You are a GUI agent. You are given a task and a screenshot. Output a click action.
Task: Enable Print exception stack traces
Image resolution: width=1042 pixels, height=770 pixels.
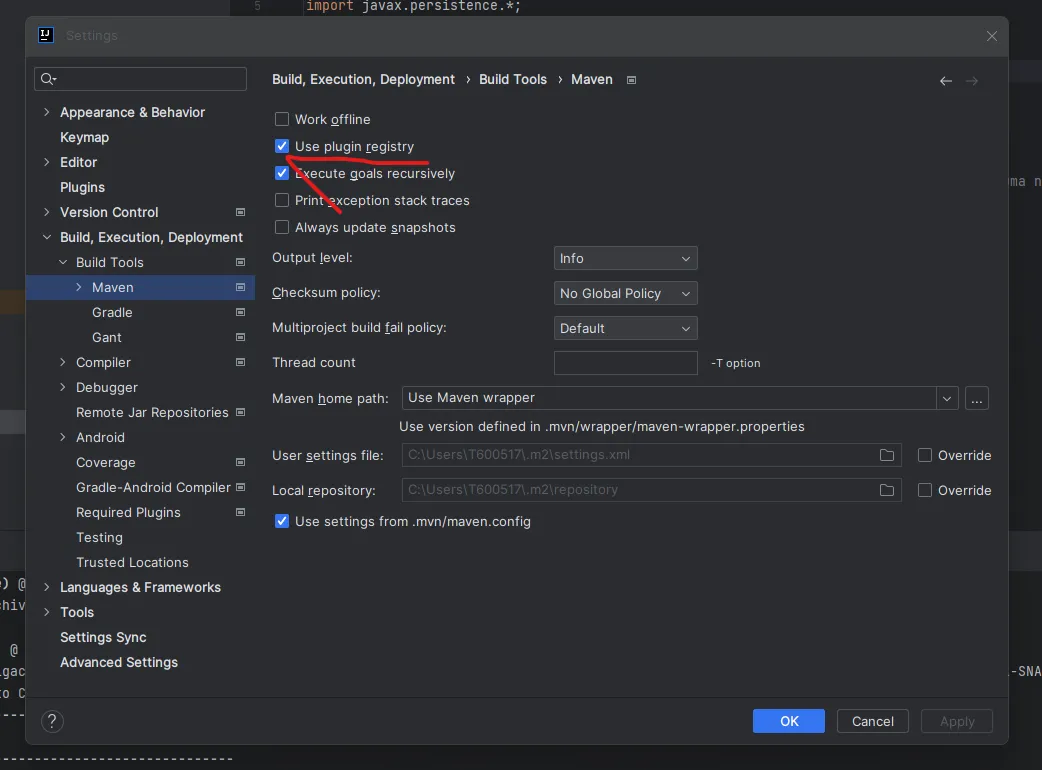point(282,200)
